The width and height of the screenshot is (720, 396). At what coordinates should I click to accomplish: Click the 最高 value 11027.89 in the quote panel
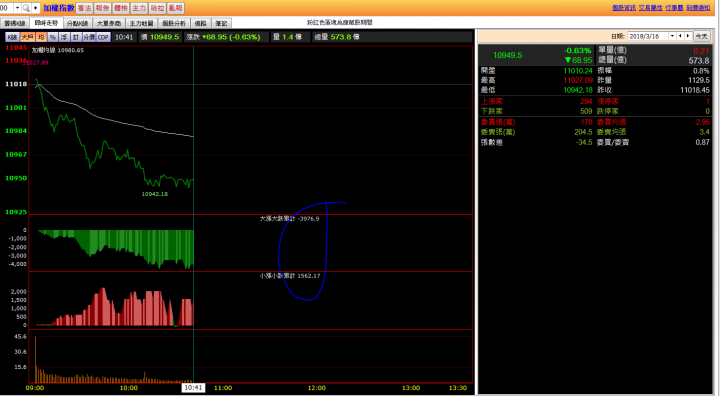578,80
